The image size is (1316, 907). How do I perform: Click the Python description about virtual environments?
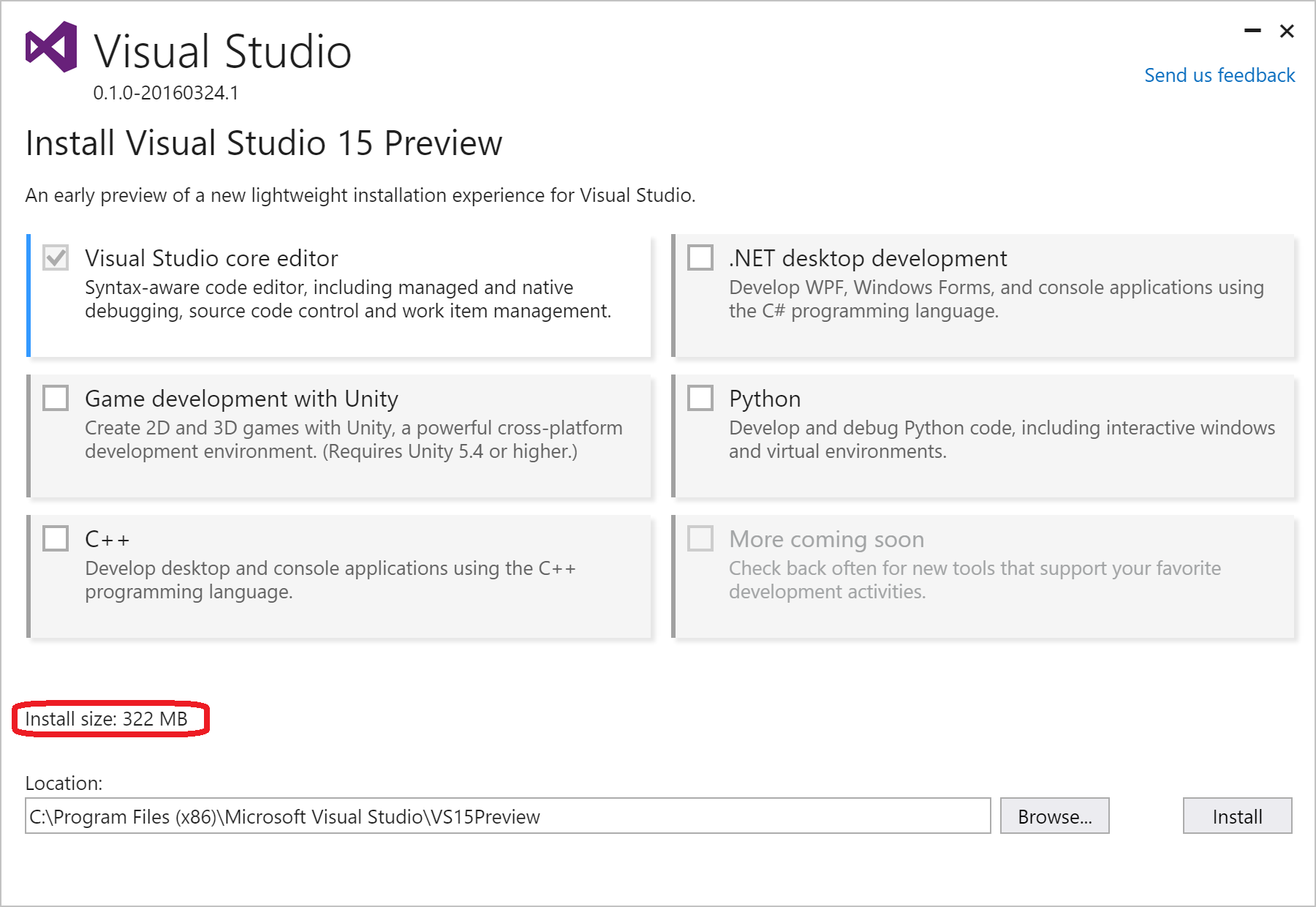pos(1002,440)
